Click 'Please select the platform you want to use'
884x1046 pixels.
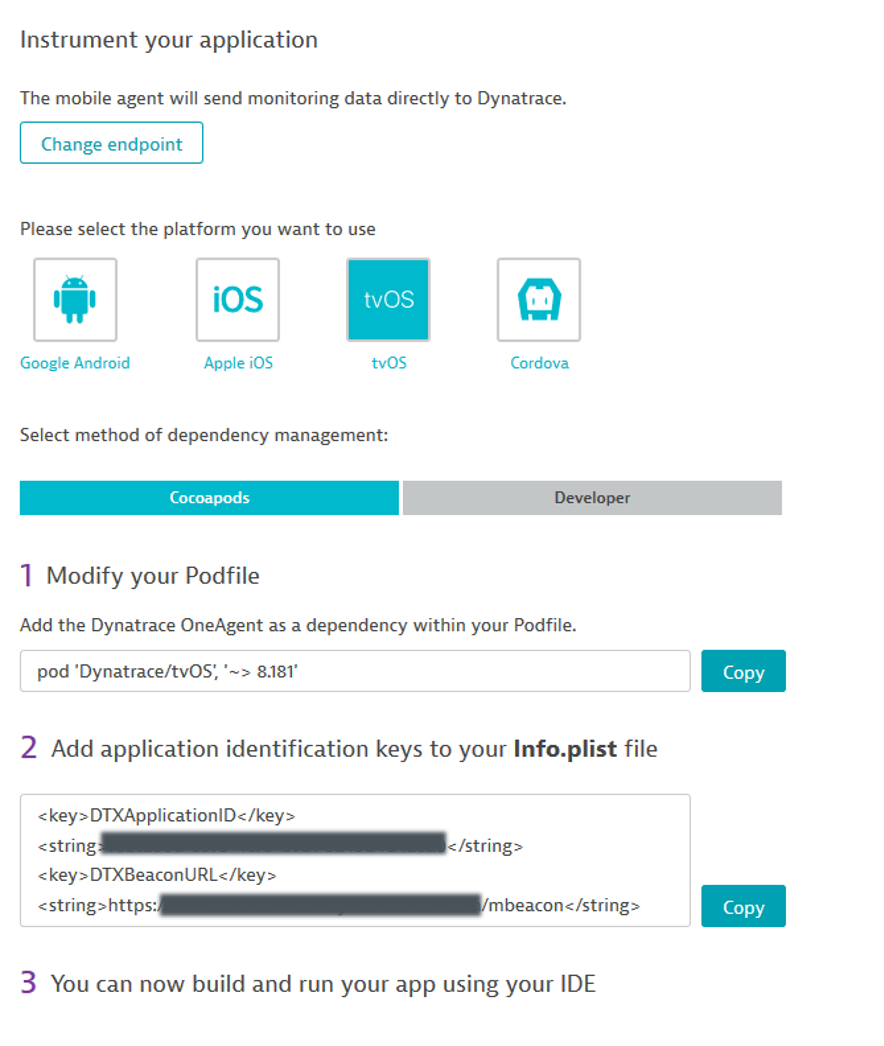(197, 229)
